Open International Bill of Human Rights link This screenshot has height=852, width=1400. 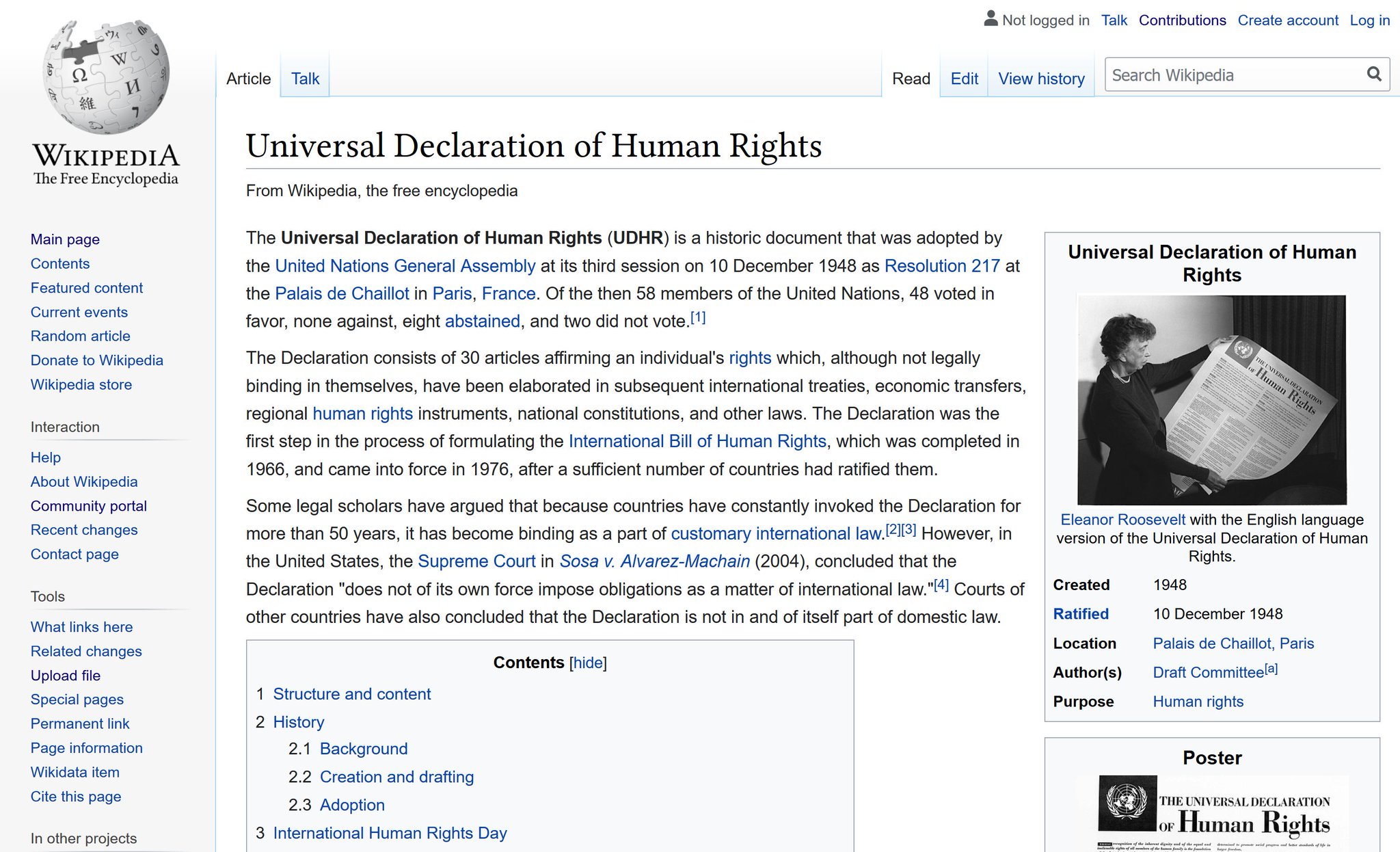(x=697, y=441)
